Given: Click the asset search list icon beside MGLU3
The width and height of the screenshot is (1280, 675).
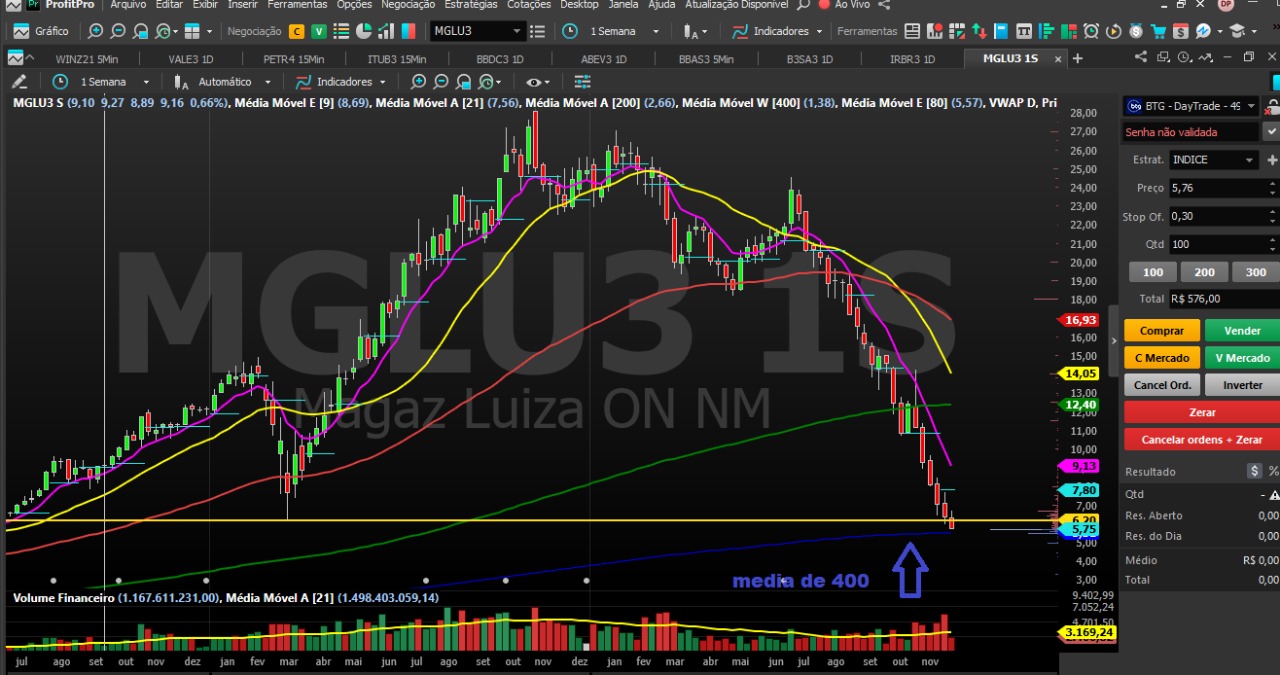Looking at the screenshot, I should click(x=539, y=31).
